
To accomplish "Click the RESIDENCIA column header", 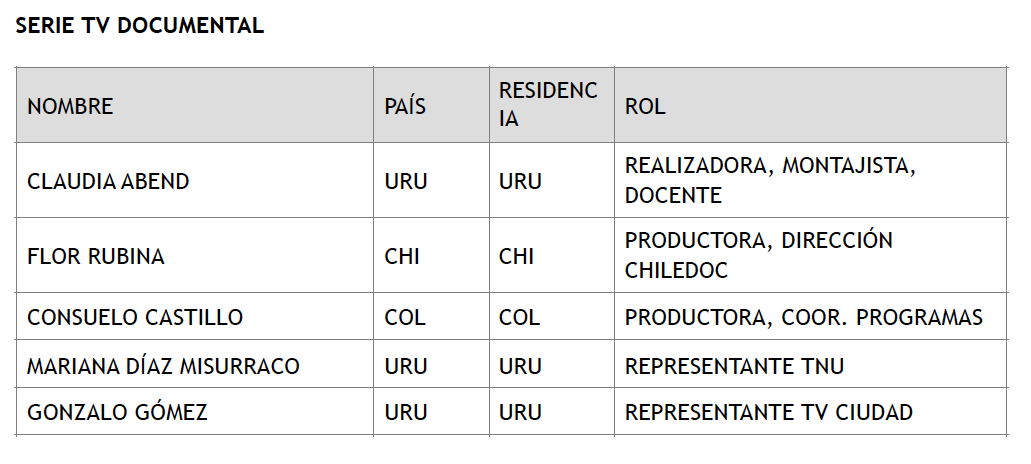I will [x=552, y=105].
